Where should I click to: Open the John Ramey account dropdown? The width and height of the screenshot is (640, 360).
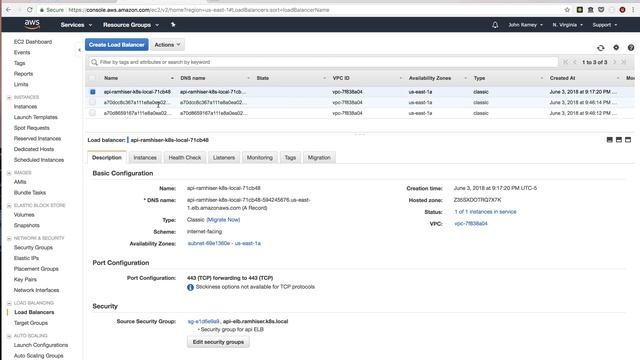pyautogui.click(x=525, y=25)
